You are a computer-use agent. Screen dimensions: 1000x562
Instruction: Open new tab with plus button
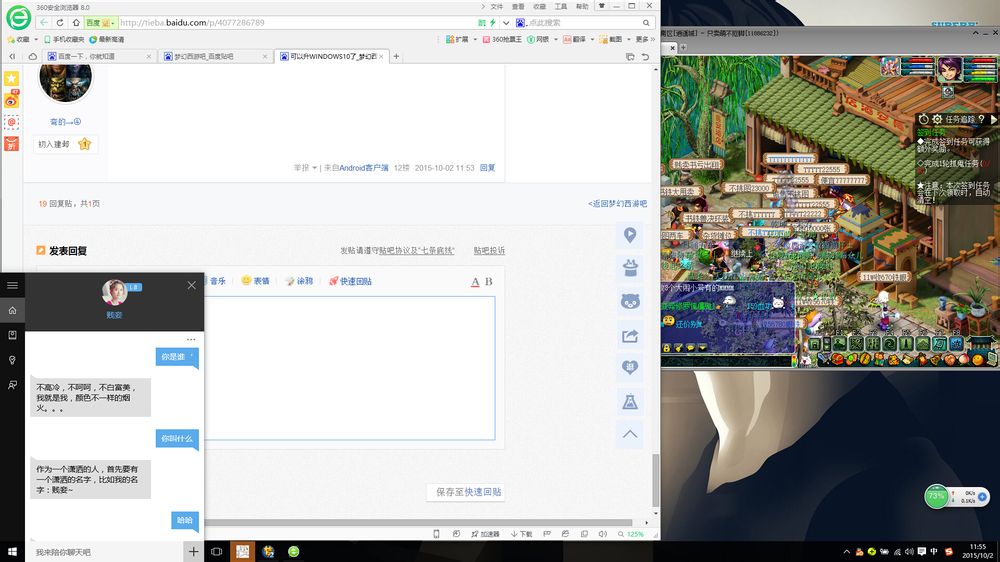[x=396, y=56]
